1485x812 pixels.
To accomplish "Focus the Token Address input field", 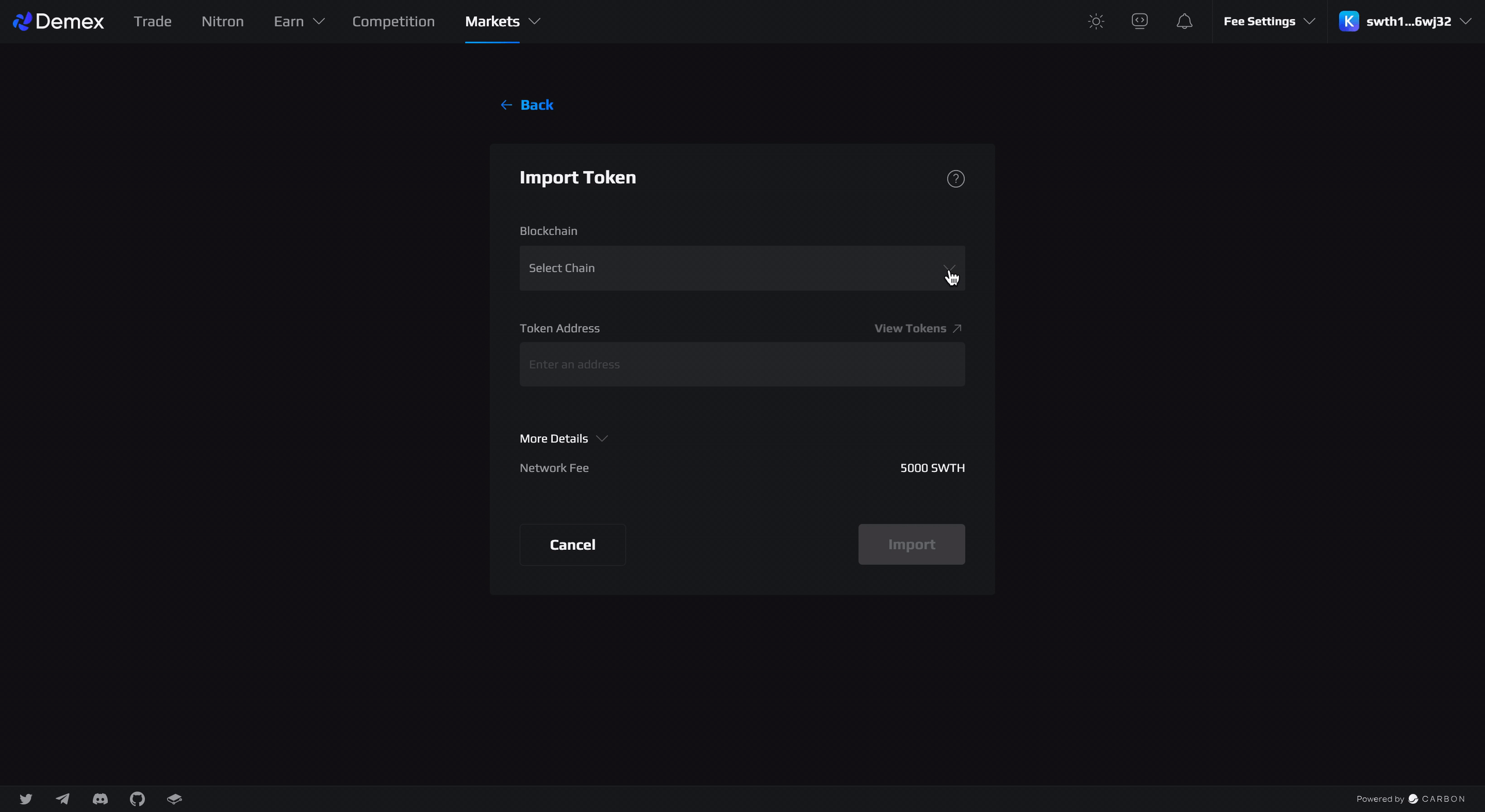I will tap(742, 364).
